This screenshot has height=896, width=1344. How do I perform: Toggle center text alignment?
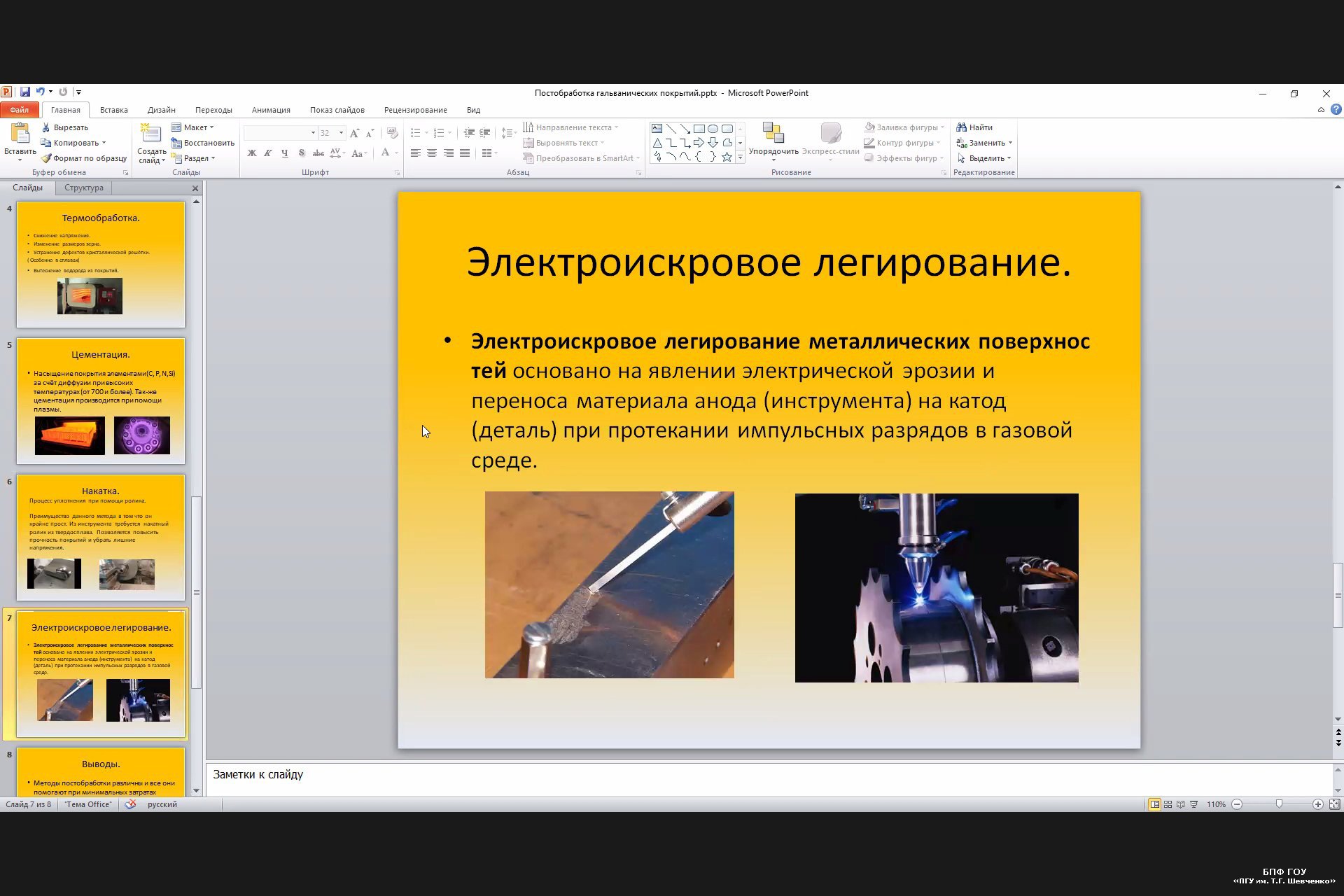pos(432,153)
